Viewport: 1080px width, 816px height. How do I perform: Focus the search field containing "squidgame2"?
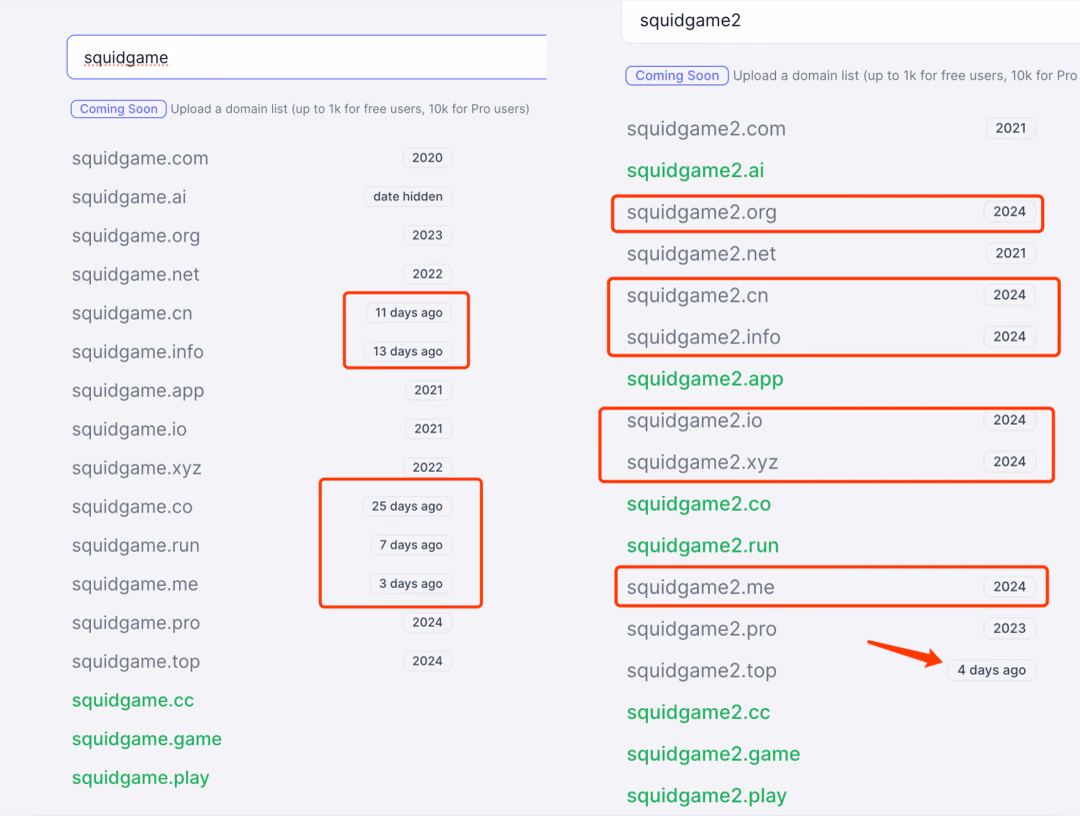point(851,21)
